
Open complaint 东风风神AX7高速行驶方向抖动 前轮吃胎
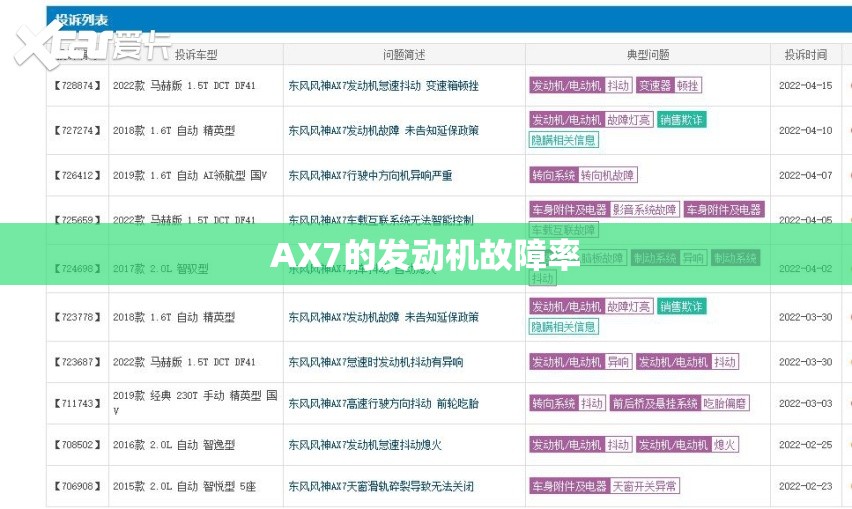point(383,403)
